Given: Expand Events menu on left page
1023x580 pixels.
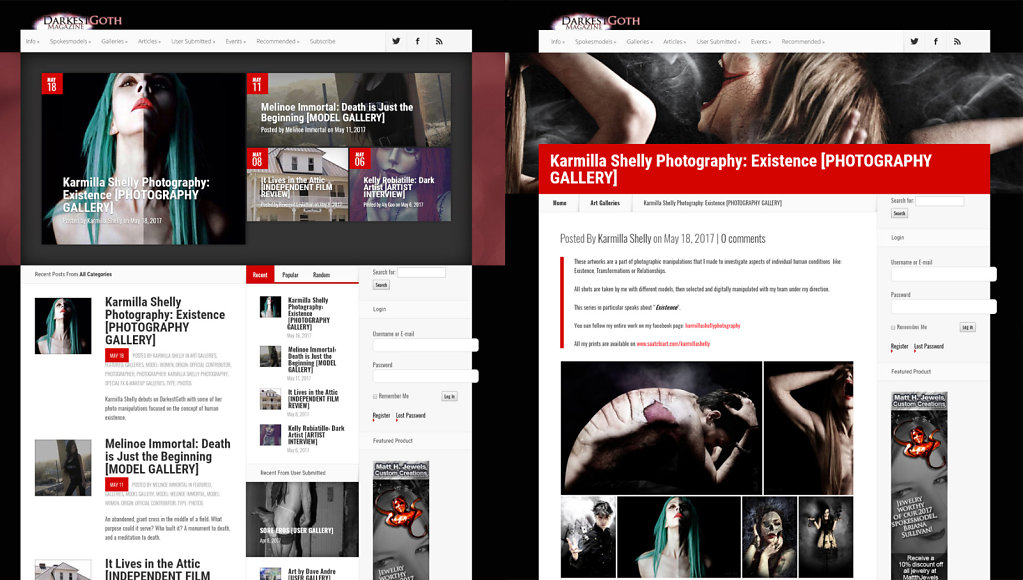Looking at the screenshot, I should click(x=236, y=41).
